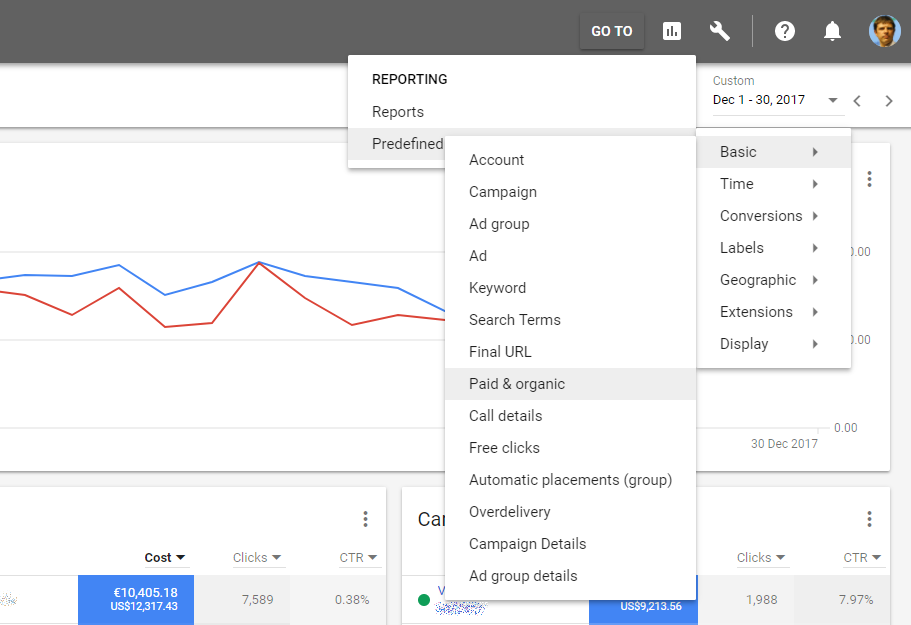Open the Cost column sort dropdown
This screenshot has height=625, width=911.
(164, 557)
